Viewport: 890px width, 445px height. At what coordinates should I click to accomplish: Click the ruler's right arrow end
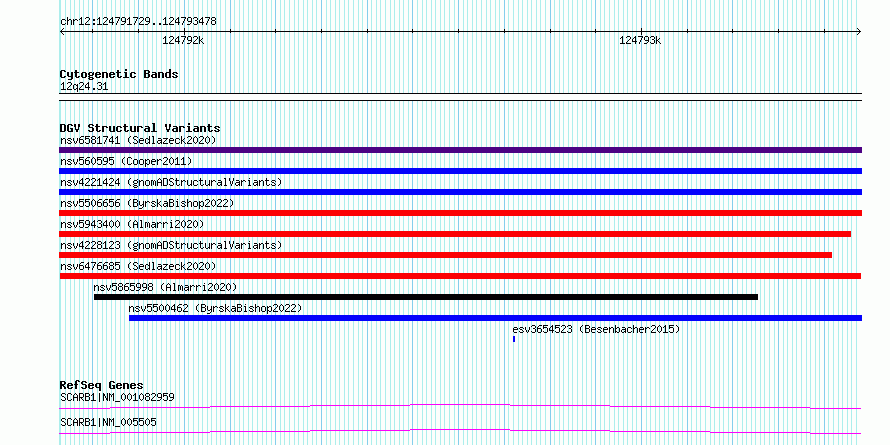[x=859, y=31]
